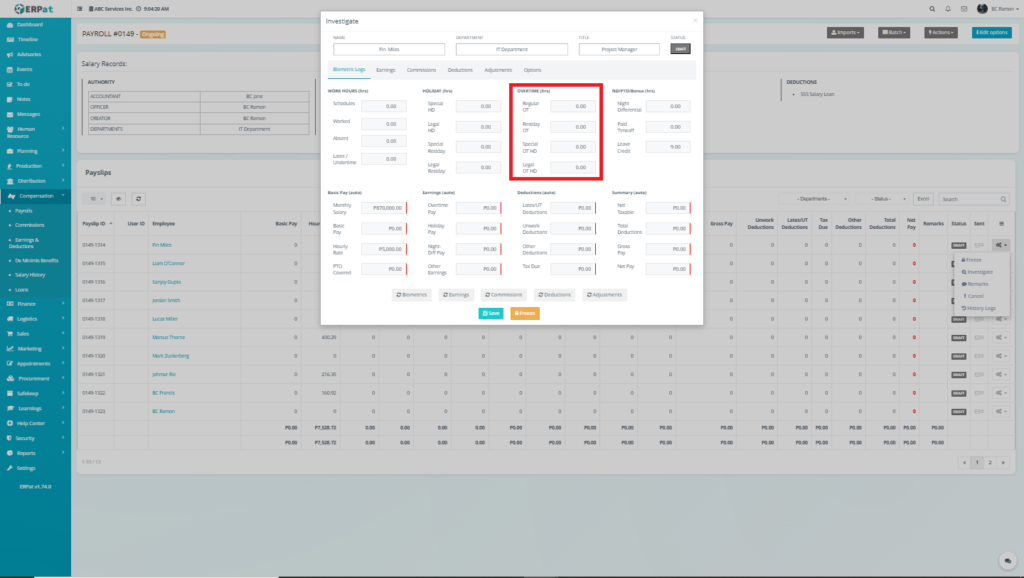The image size is (1024, 578).
Task: Toggle column visibility eye button in Payslips
Action: [118, 199]
